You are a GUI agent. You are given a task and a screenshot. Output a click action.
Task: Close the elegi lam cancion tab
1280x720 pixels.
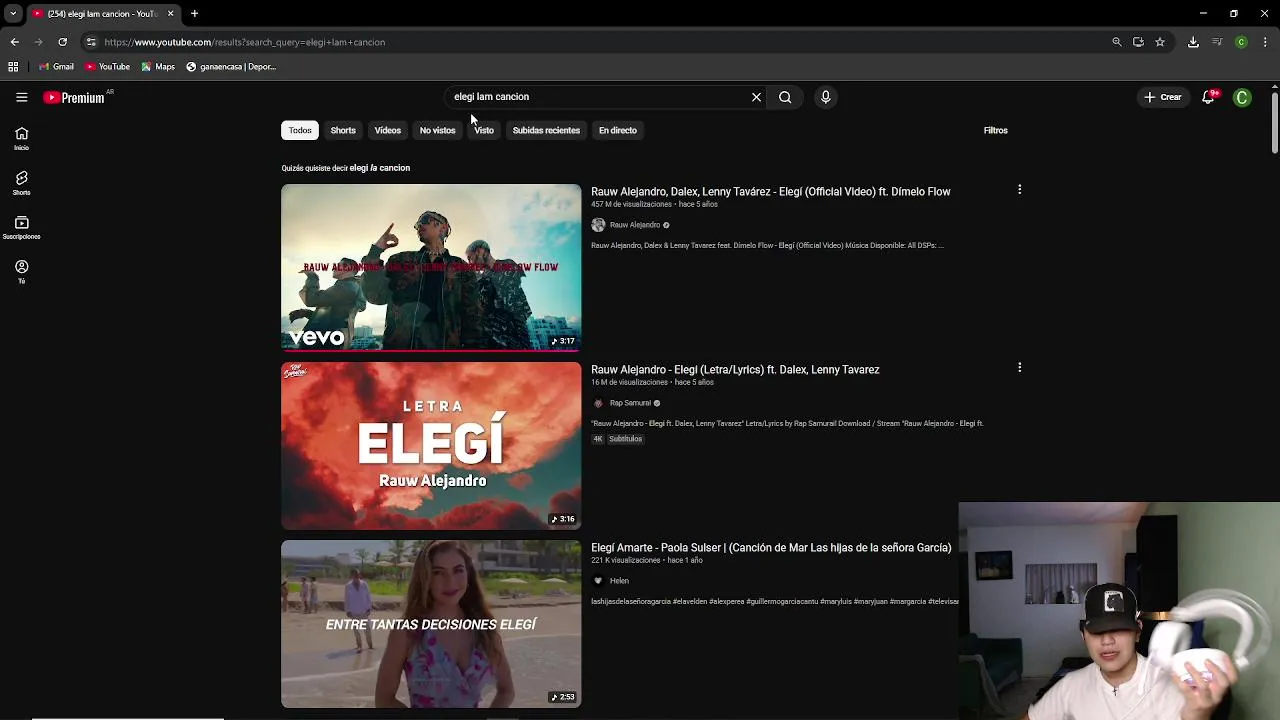[170, 14]
